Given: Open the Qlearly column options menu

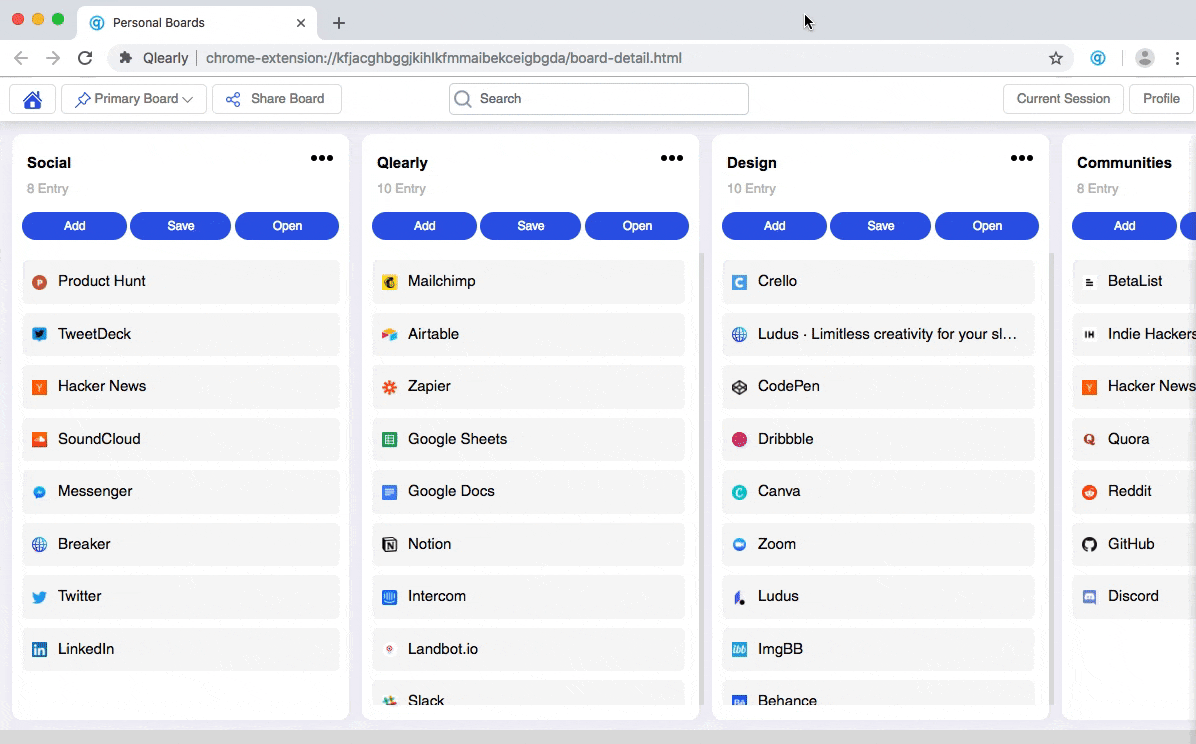Looking at the screenshot, I should (x=672, y=158).
